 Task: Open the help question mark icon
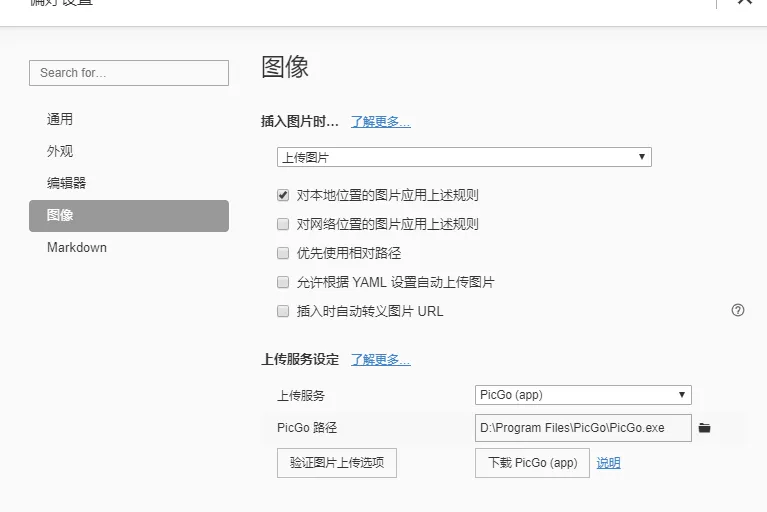click(738, 310)
